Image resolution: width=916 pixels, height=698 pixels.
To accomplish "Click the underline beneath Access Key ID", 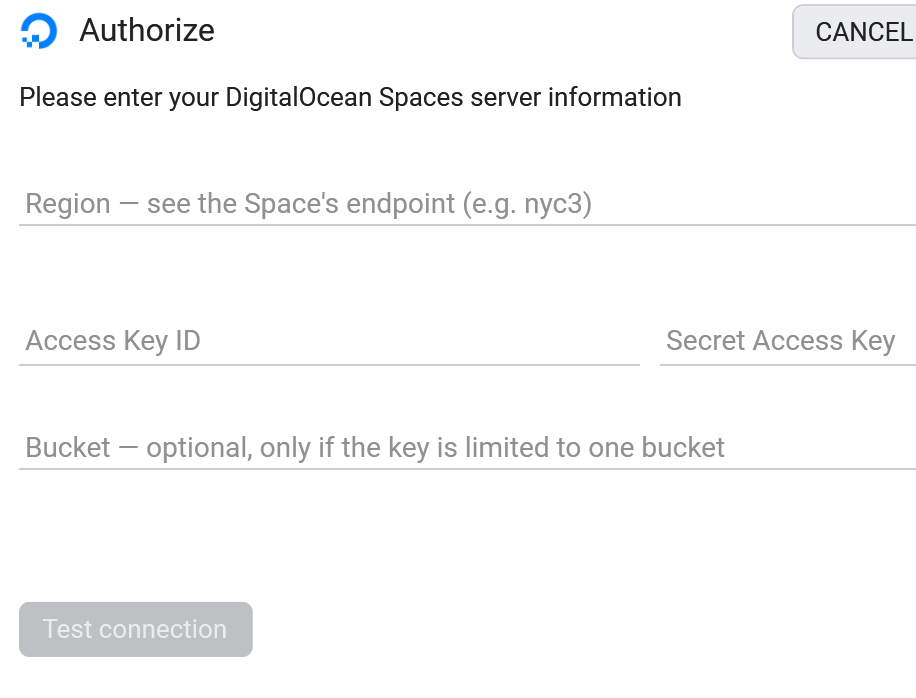I will coord(329,365).
